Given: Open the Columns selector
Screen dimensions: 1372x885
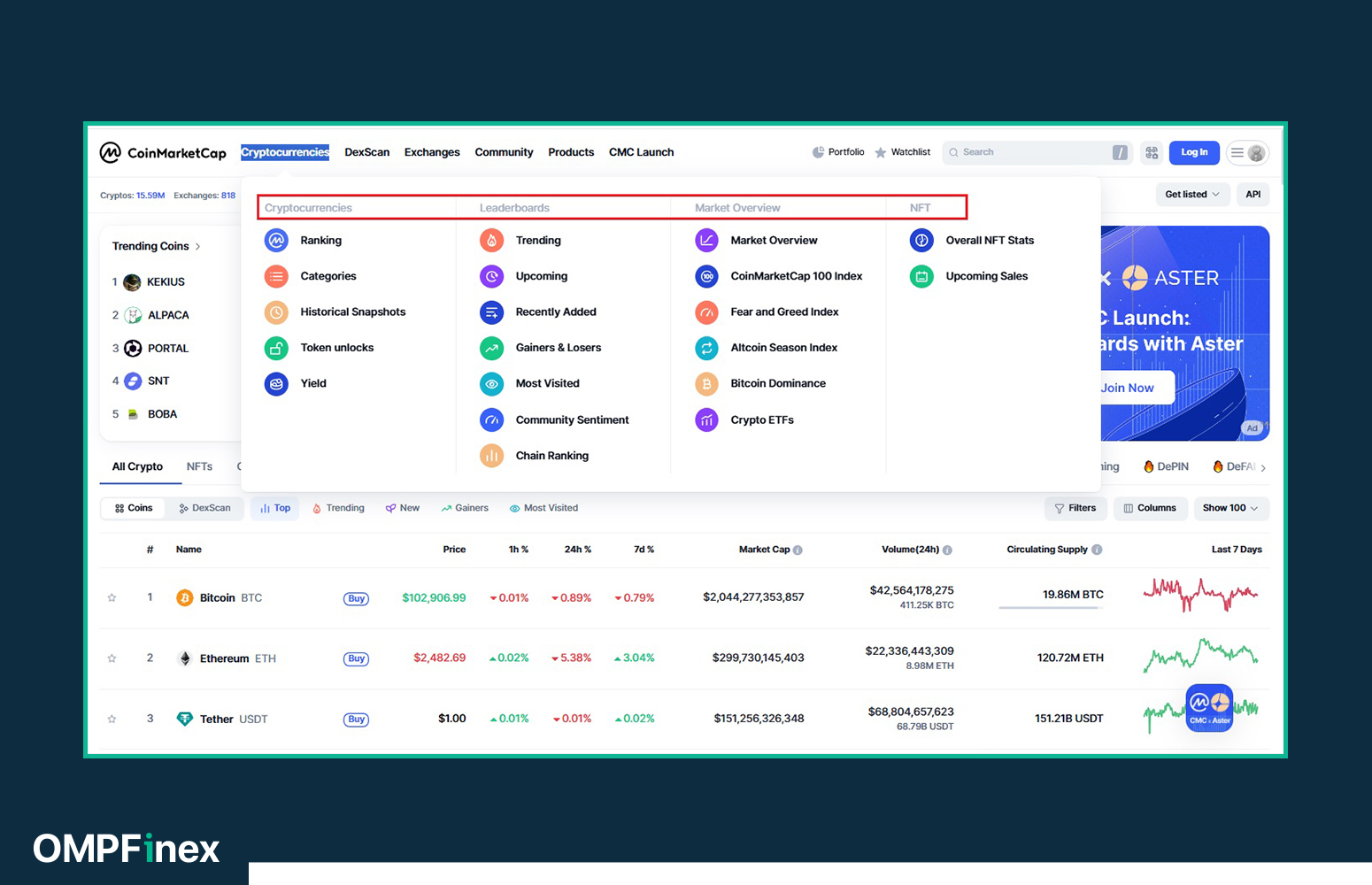Looking at the screenshot, I should point(1150,508).
